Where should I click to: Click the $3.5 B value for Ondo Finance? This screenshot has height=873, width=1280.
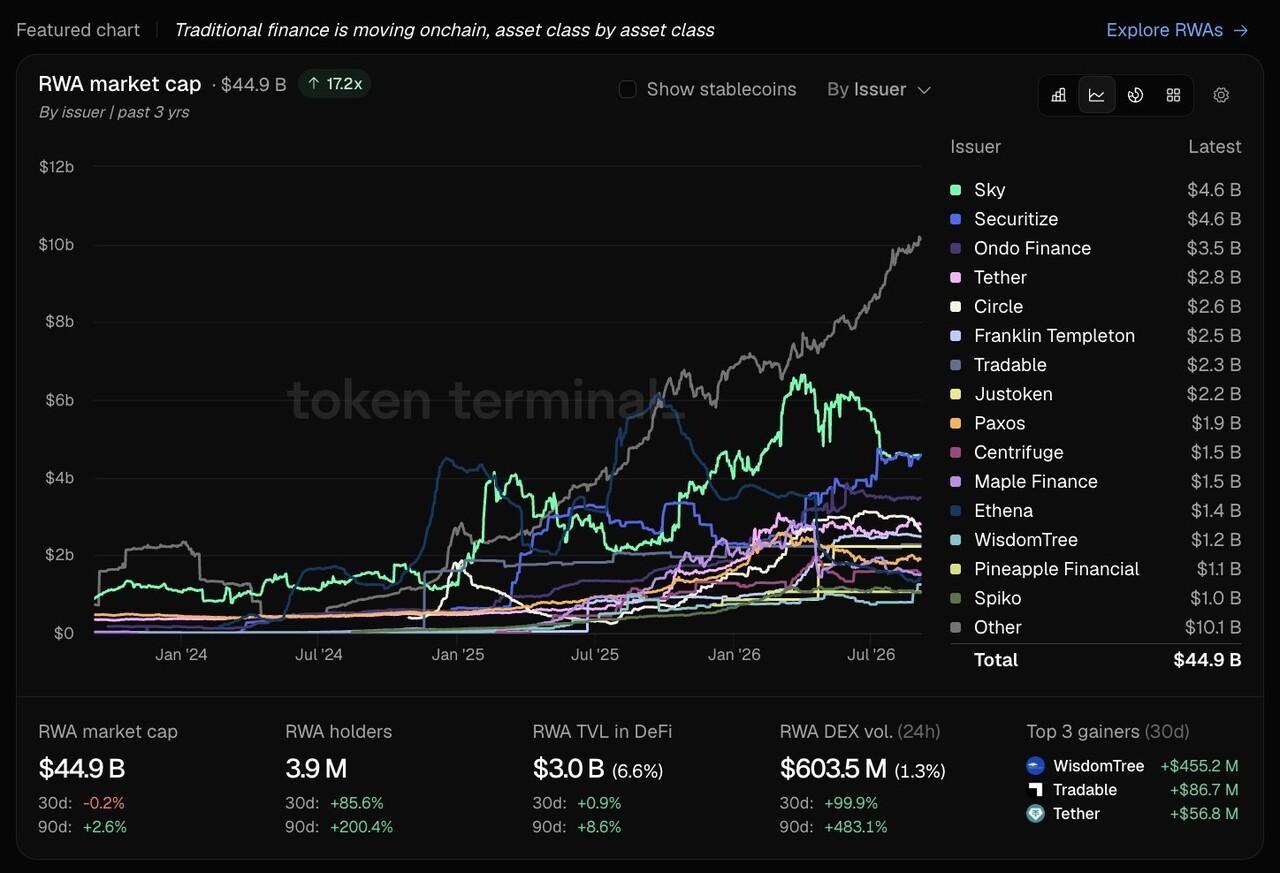[x=1213, y=248]
